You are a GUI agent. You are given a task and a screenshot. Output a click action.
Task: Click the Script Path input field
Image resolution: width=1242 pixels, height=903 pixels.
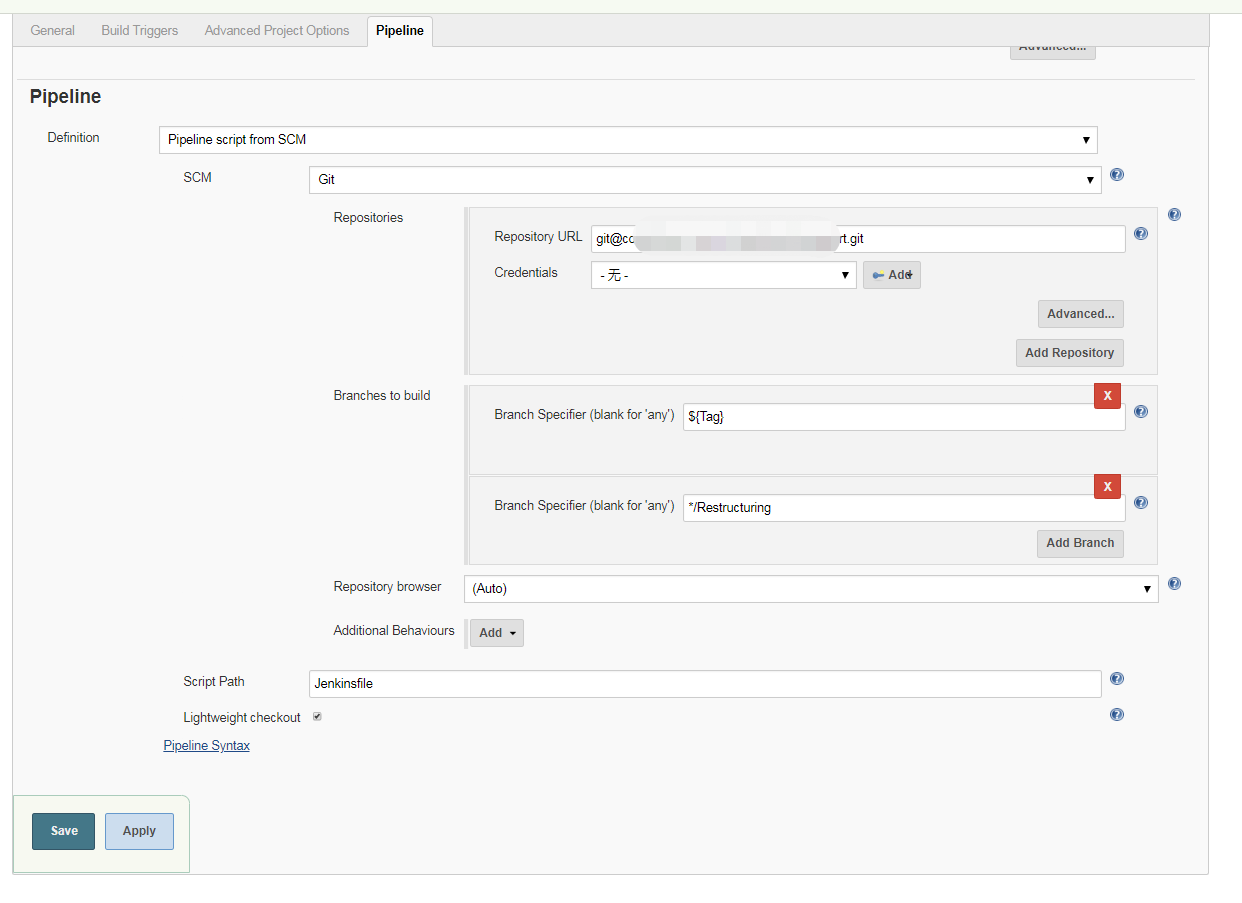(x=705, y=684)
